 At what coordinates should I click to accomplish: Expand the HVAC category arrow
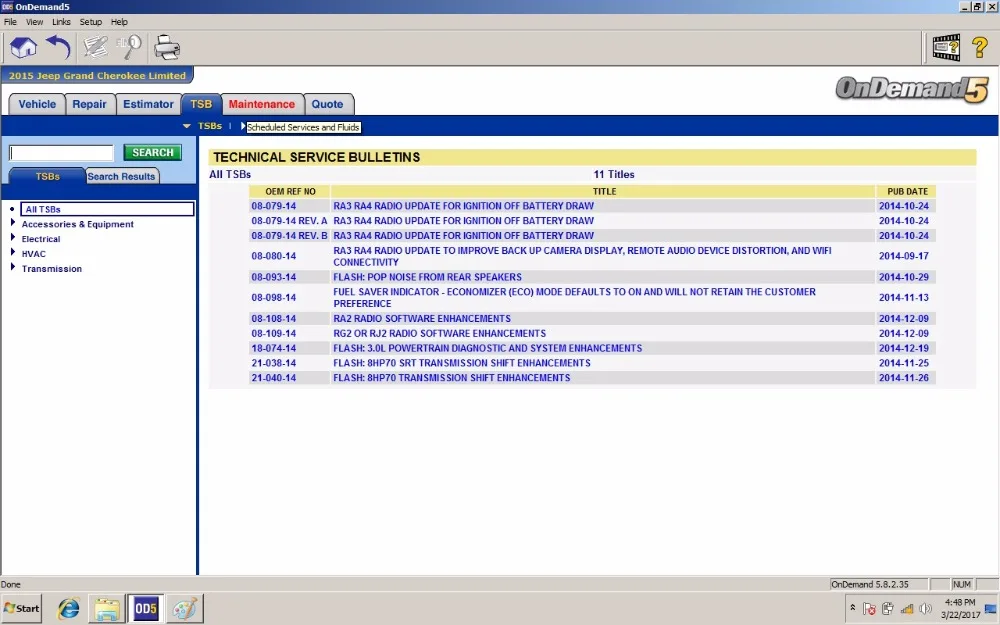(x=13, y=252)
